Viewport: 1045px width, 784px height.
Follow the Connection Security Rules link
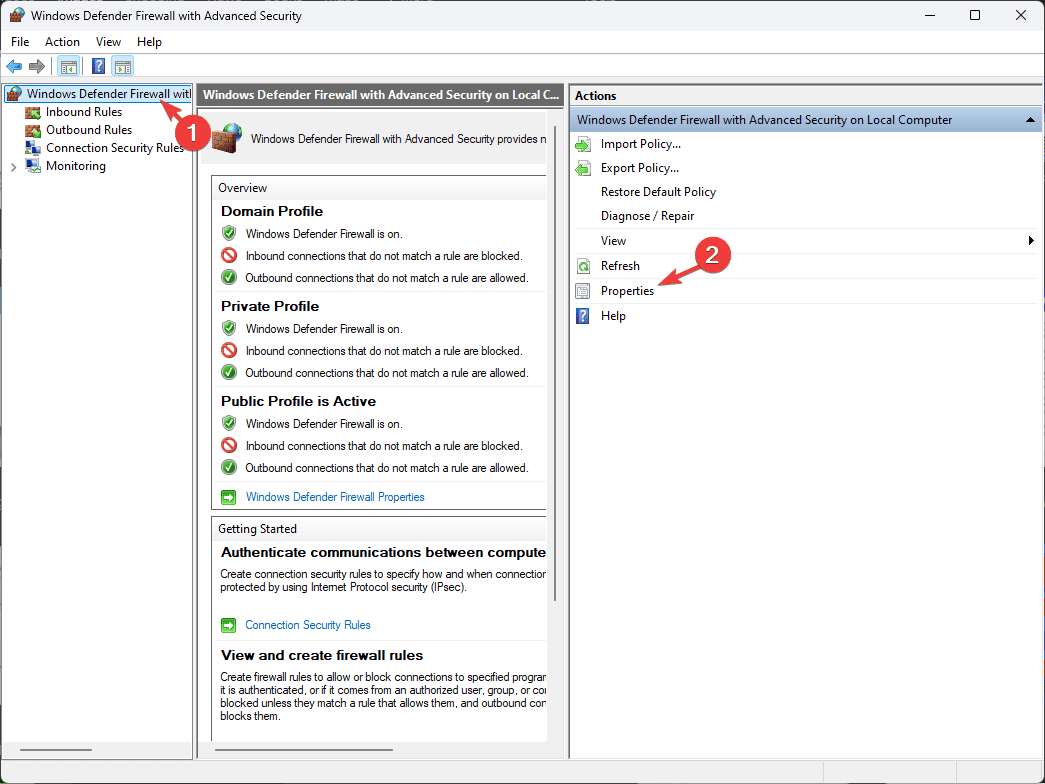coord(308,625)
